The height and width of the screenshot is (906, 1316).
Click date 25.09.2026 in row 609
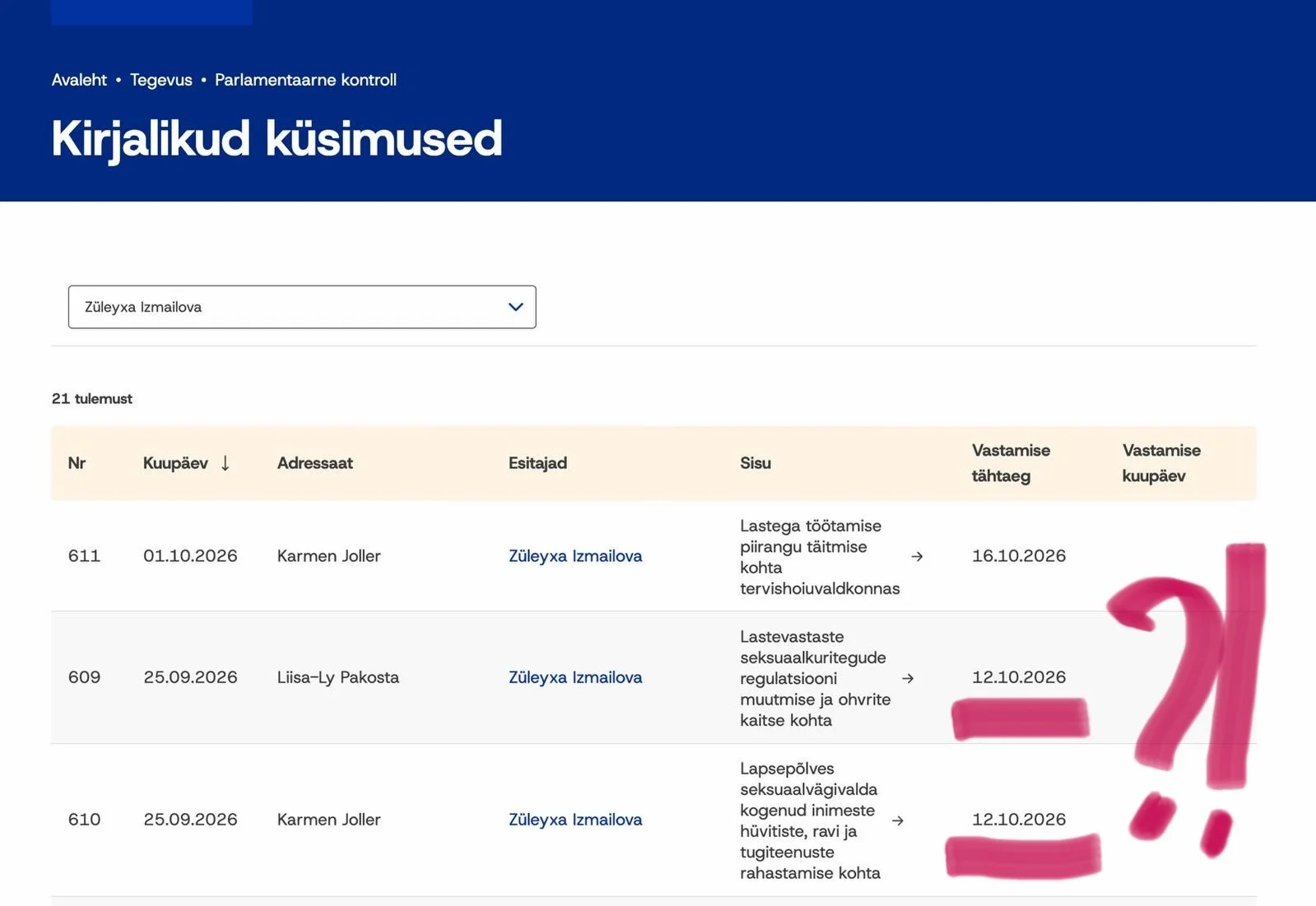coord(190,677)
